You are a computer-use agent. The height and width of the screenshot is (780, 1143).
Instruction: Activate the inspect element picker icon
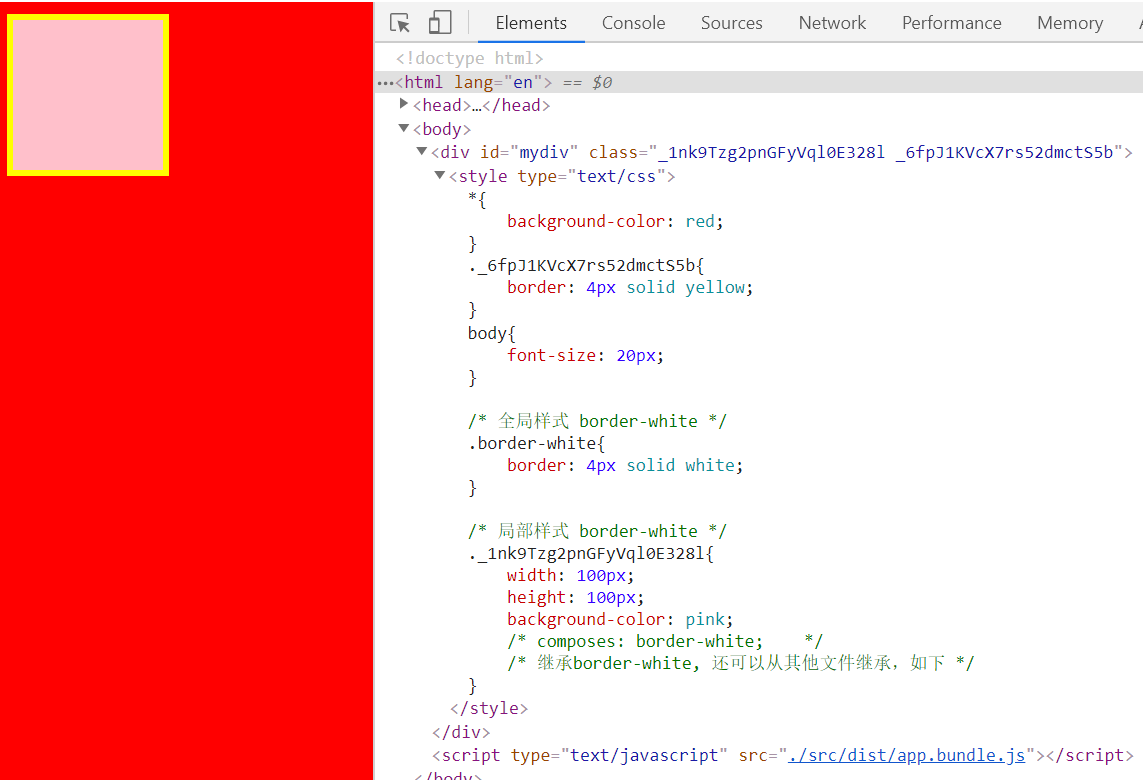399,23
